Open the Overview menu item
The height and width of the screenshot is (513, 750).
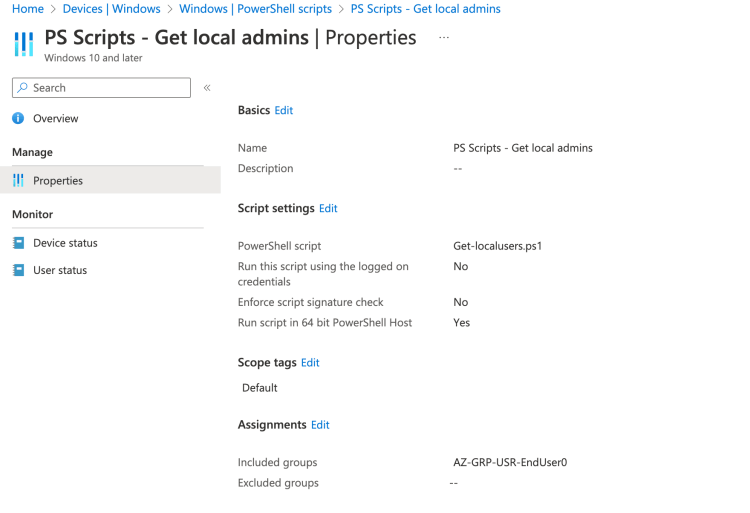pos(55,119)
